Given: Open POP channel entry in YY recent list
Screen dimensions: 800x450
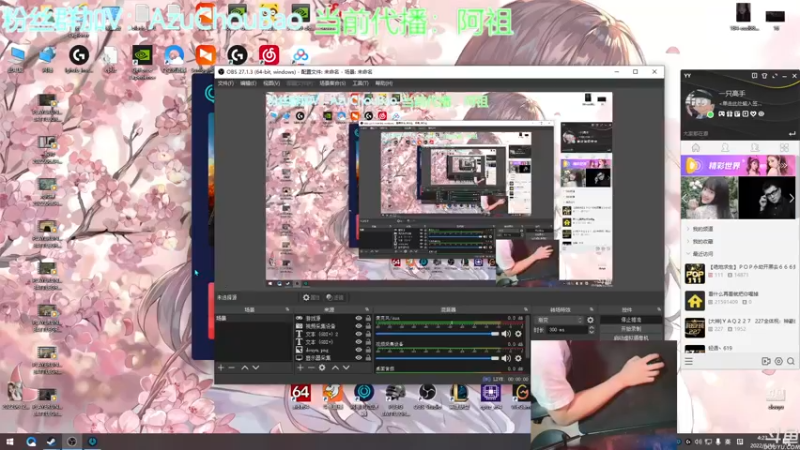Looking at the screenshot, I should click(x=740, y=271).
